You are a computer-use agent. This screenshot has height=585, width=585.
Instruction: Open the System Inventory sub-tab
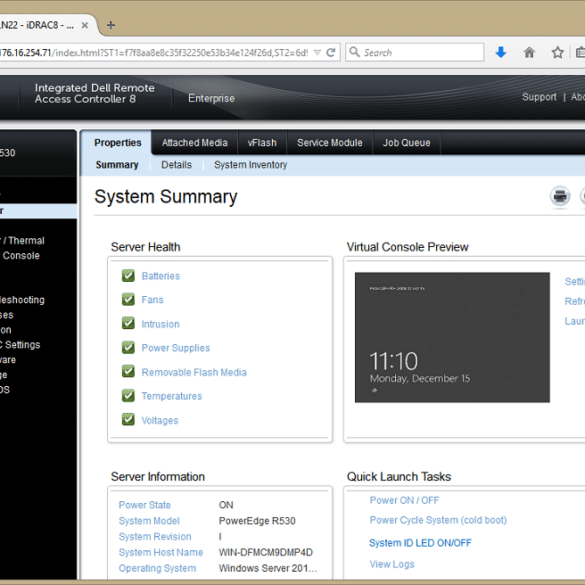coord(250,165)
